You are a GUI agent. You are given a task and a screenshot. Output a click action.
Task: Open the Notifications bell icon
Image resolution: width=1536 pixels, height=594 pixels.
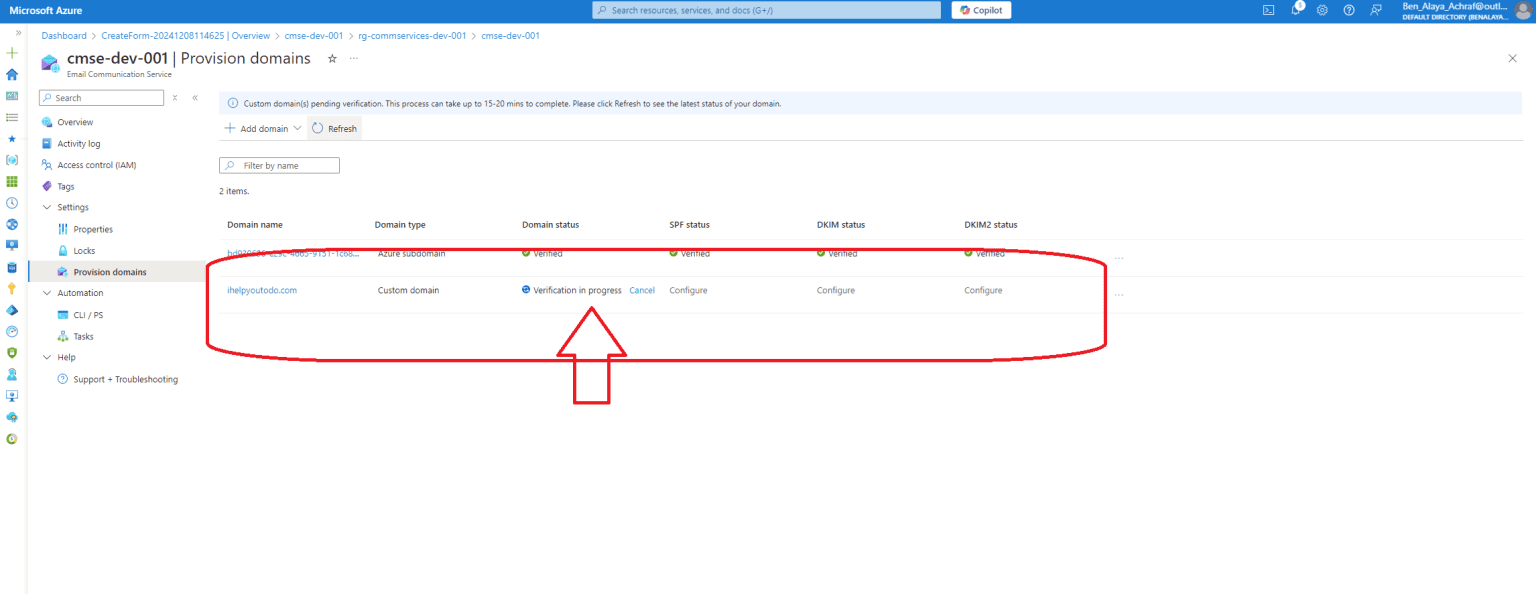[1296, 9]
